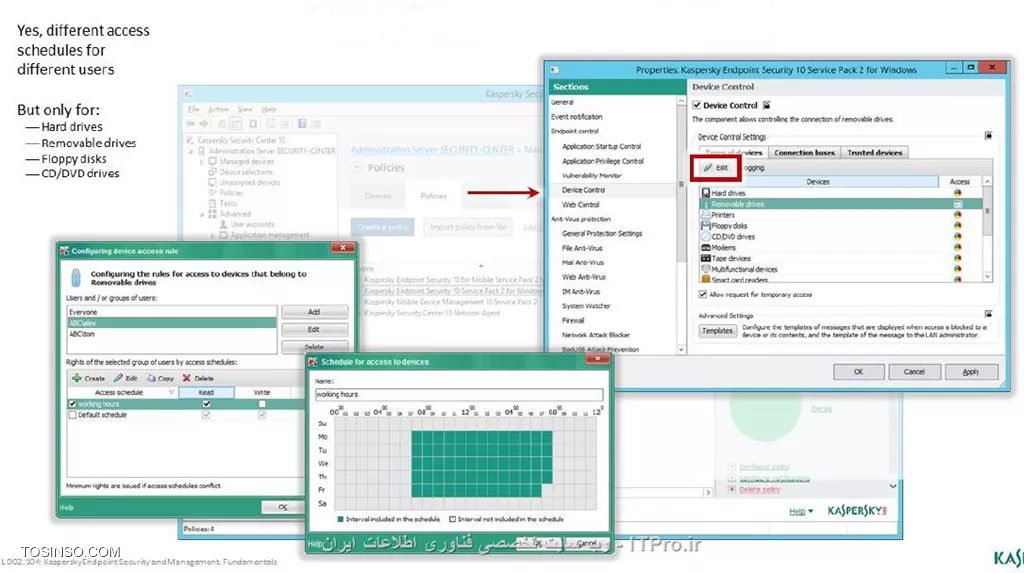Click the Managed devices tree icon
Image resolution: width=1024 pixels, height=573 pixels.
point(212,161)
